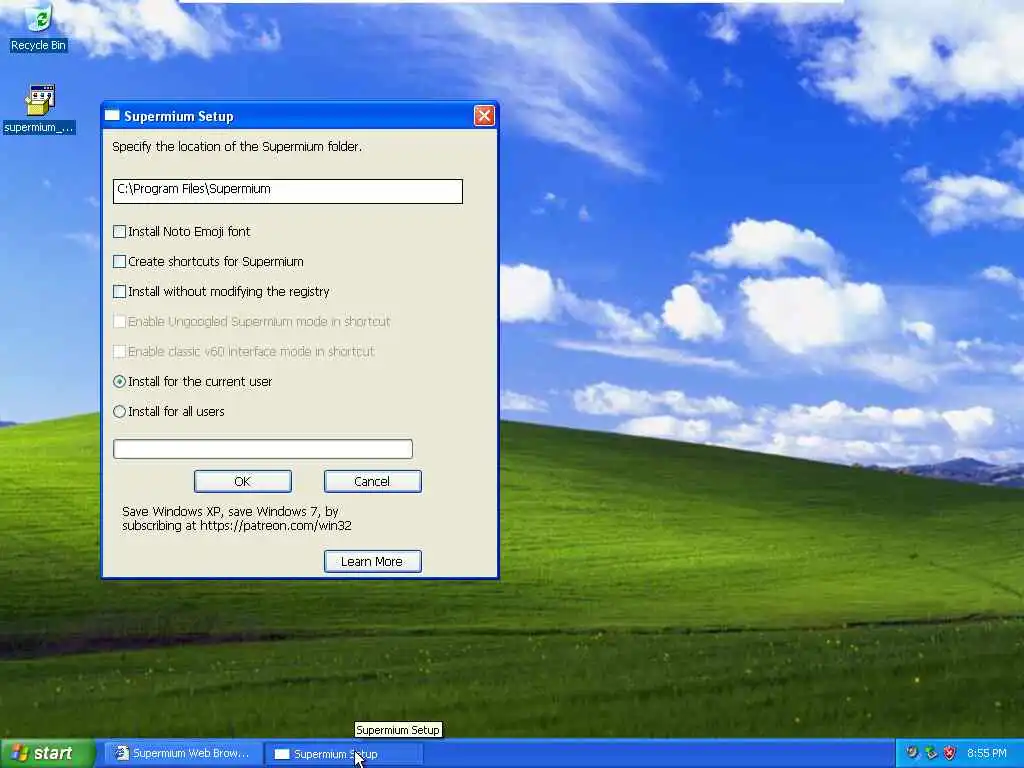Click Supermium Setup taskbar button
1024x768 pixels.
(x=344, y=754)
